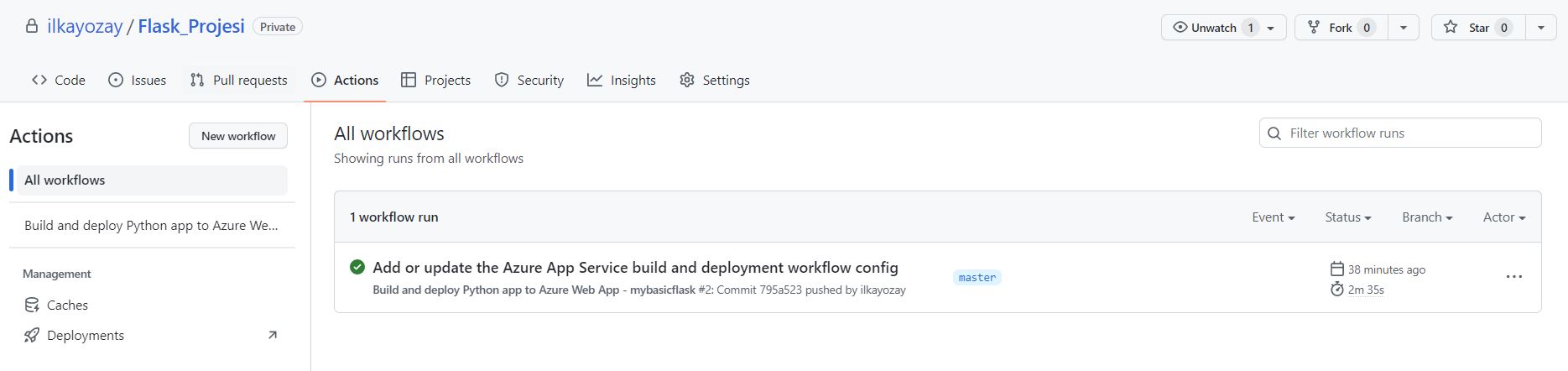Click the three-dot menu on workflow run
The width and height of the screenshot is (1568, 371).
[x=1513, y=277]
